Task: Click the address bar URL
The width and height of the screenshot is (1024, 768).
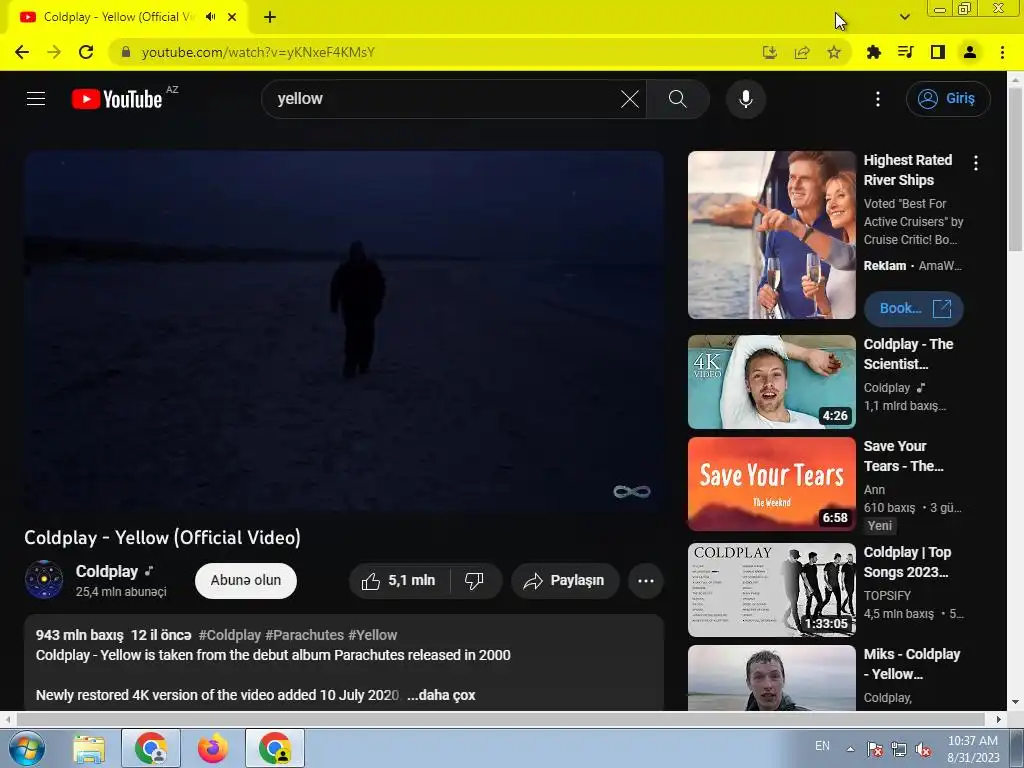Action: click(258, 52)
